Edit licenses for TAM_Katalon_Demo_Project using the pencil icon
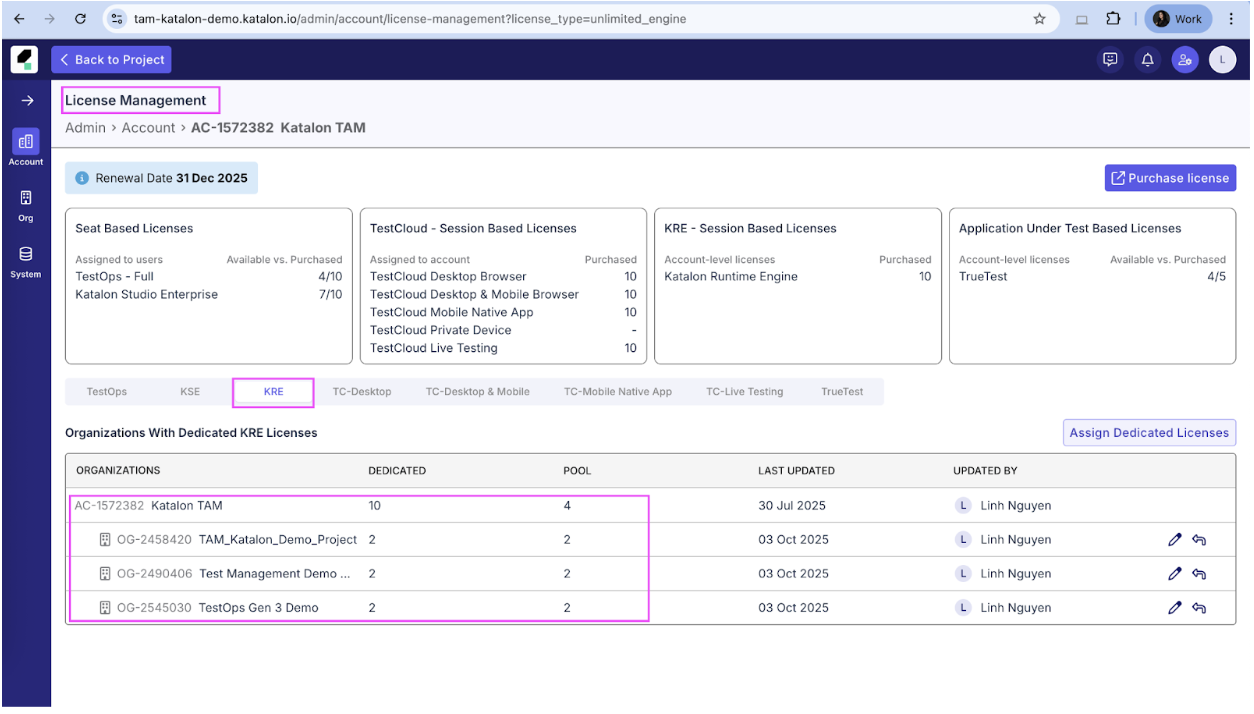This screenshot has width=1254, height=714. (1175, 539)
